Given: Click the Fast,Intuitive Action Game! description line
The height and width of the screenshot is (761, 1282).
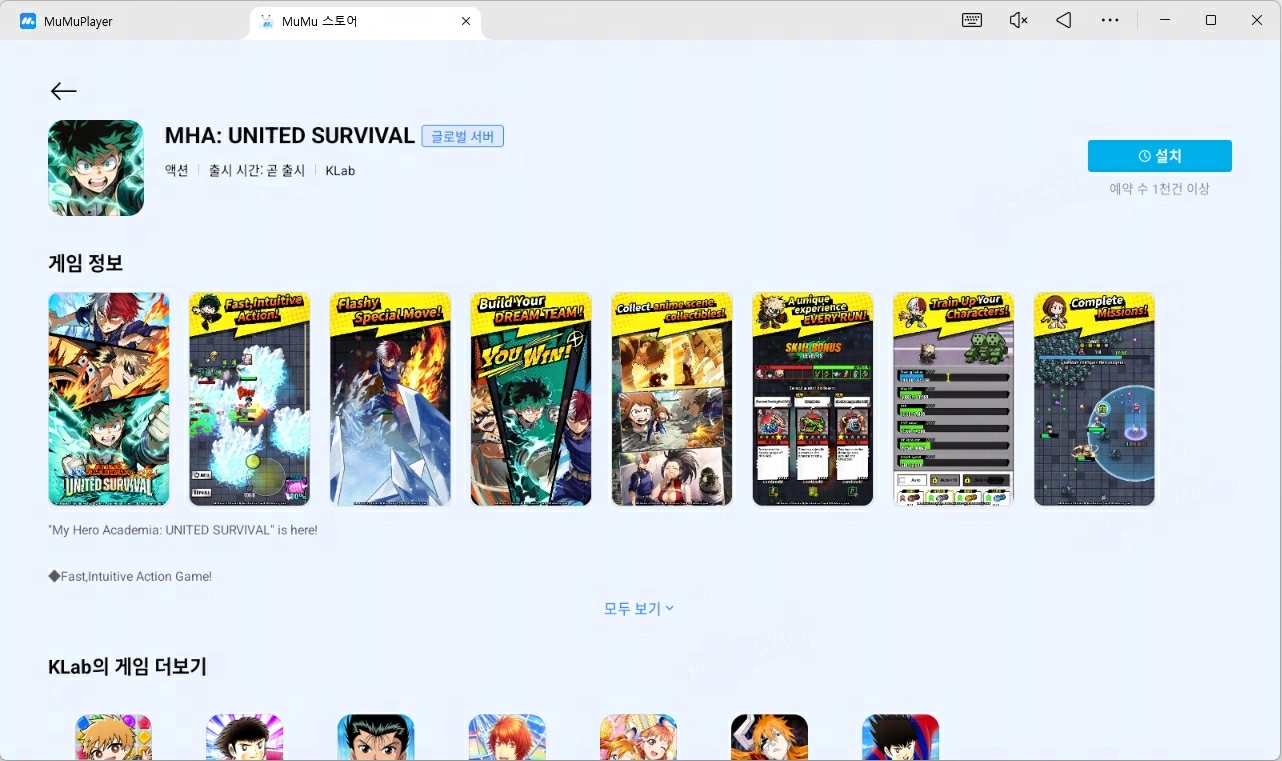Looking at the screenshot, I should pyautogui.click(x=130, y=576).
